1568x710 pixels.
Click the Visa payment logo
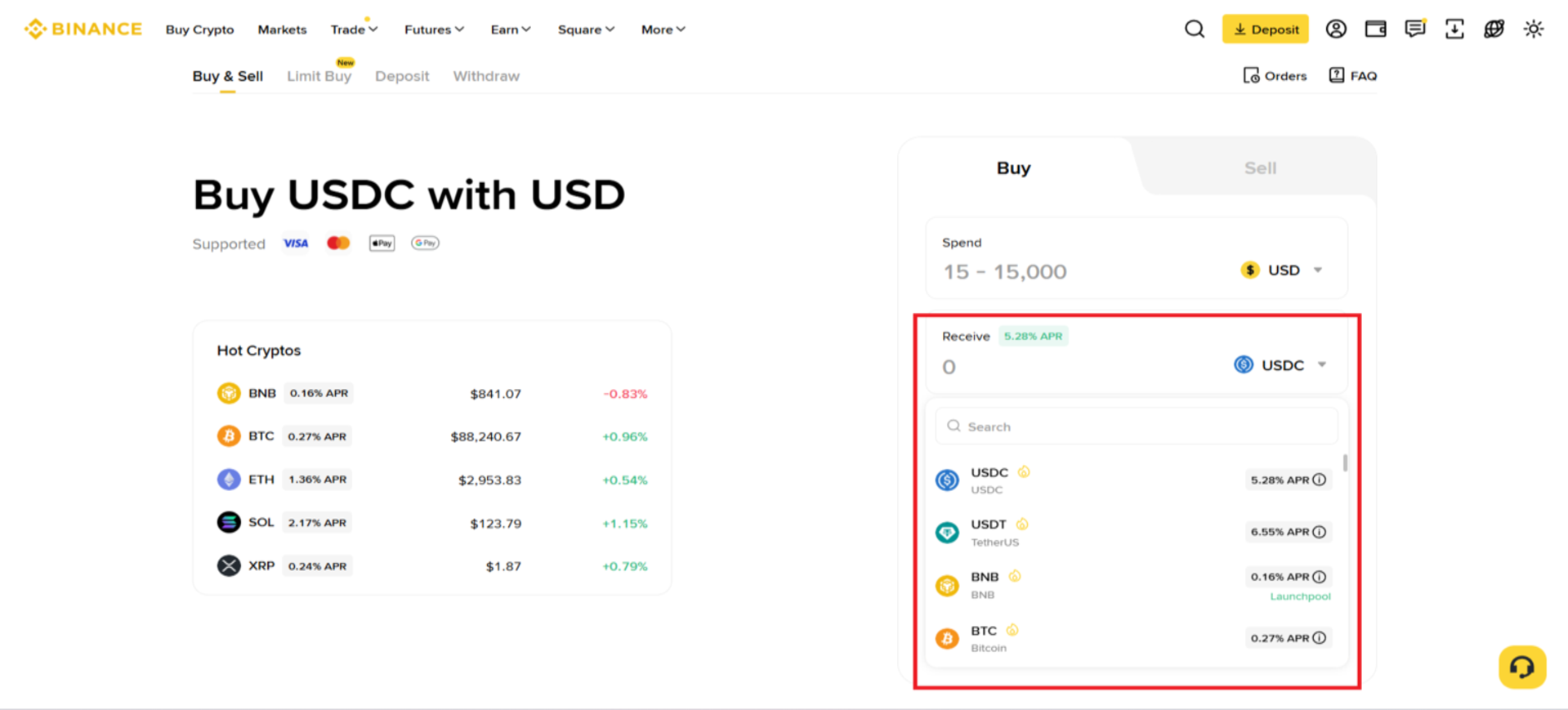click(x=296, y=243)
